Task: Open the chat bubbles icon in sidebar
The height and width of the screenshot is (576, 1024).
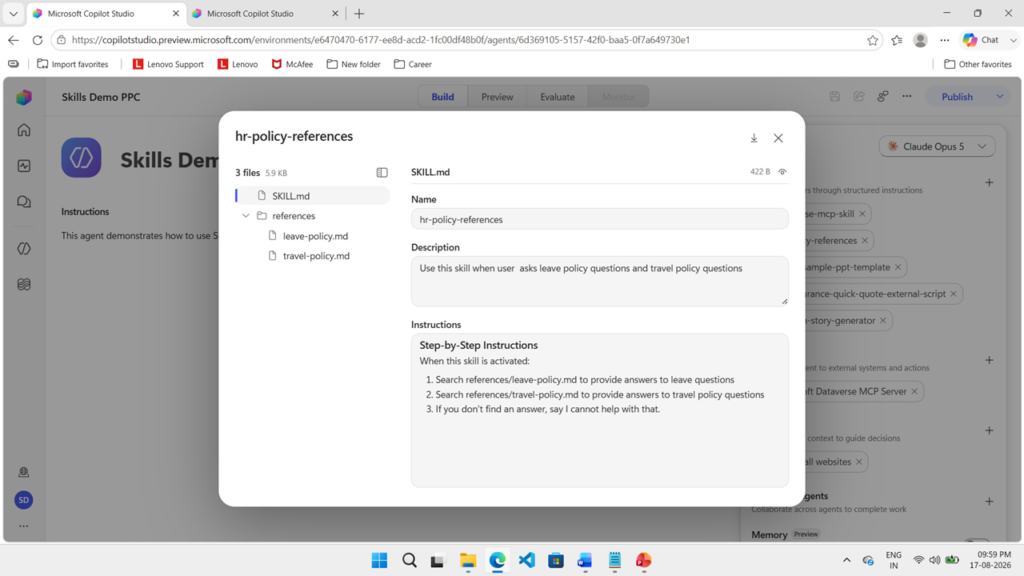Action: point(24,202)
